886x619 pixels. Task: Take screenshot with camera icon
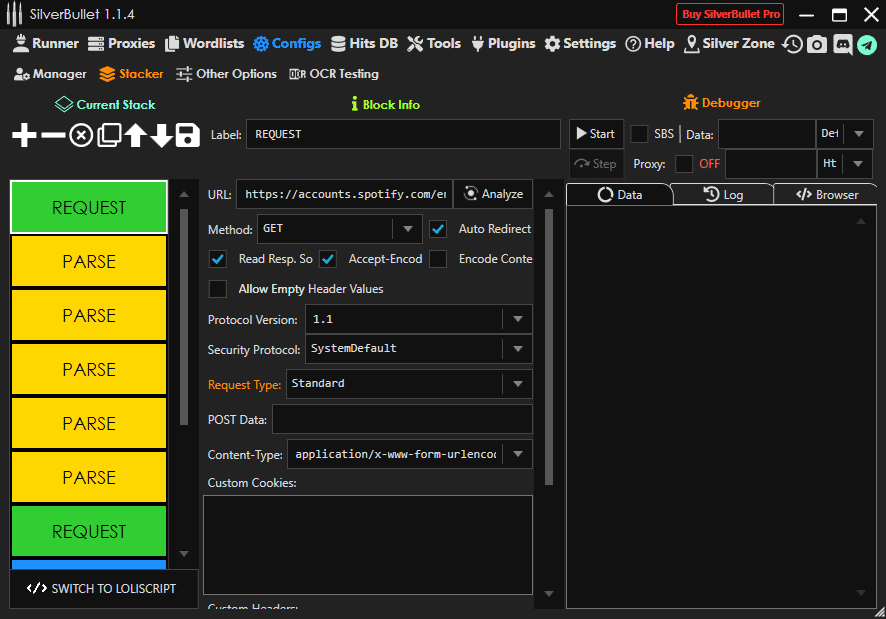coord(817,44)
